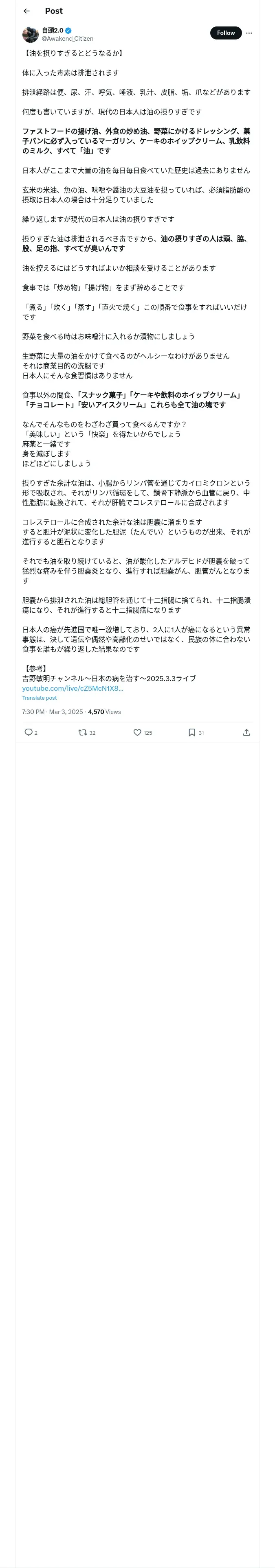Click the Post header title

point(54,11)
